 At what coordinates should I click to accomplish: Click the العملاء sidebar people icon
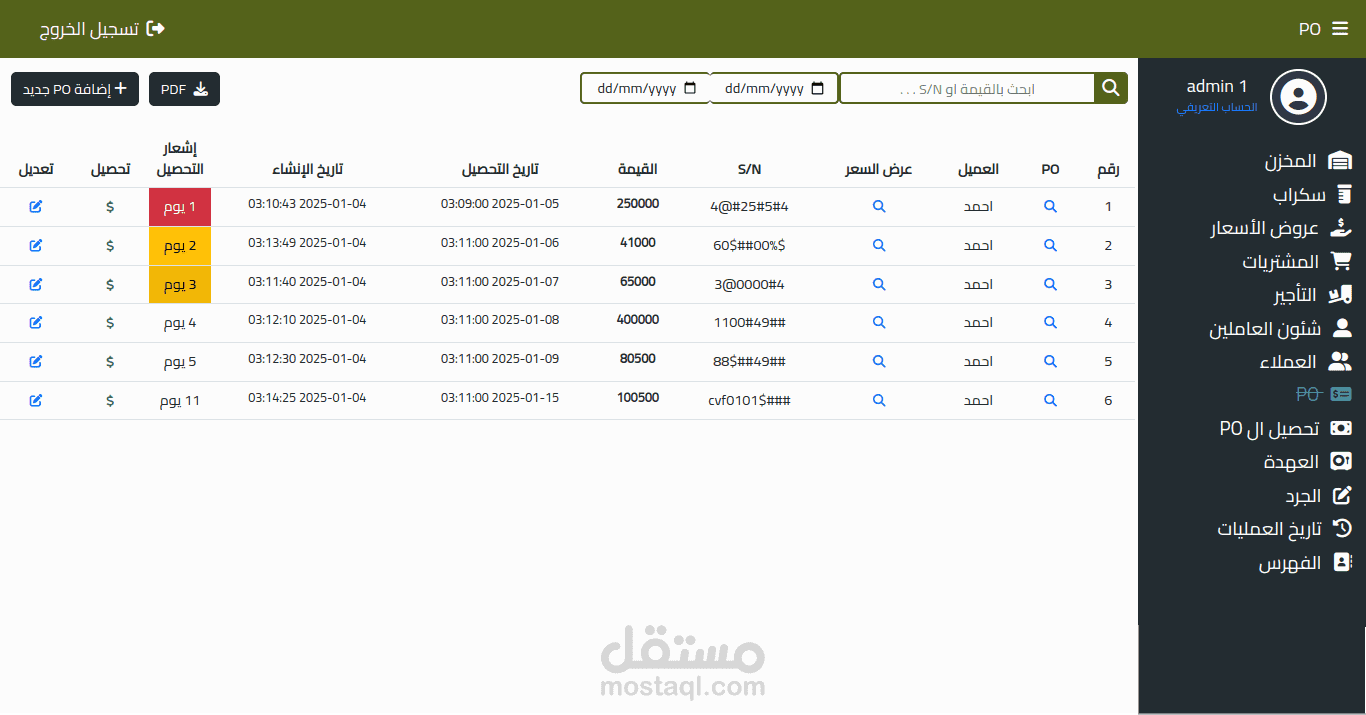click(x=1339, y=361)
